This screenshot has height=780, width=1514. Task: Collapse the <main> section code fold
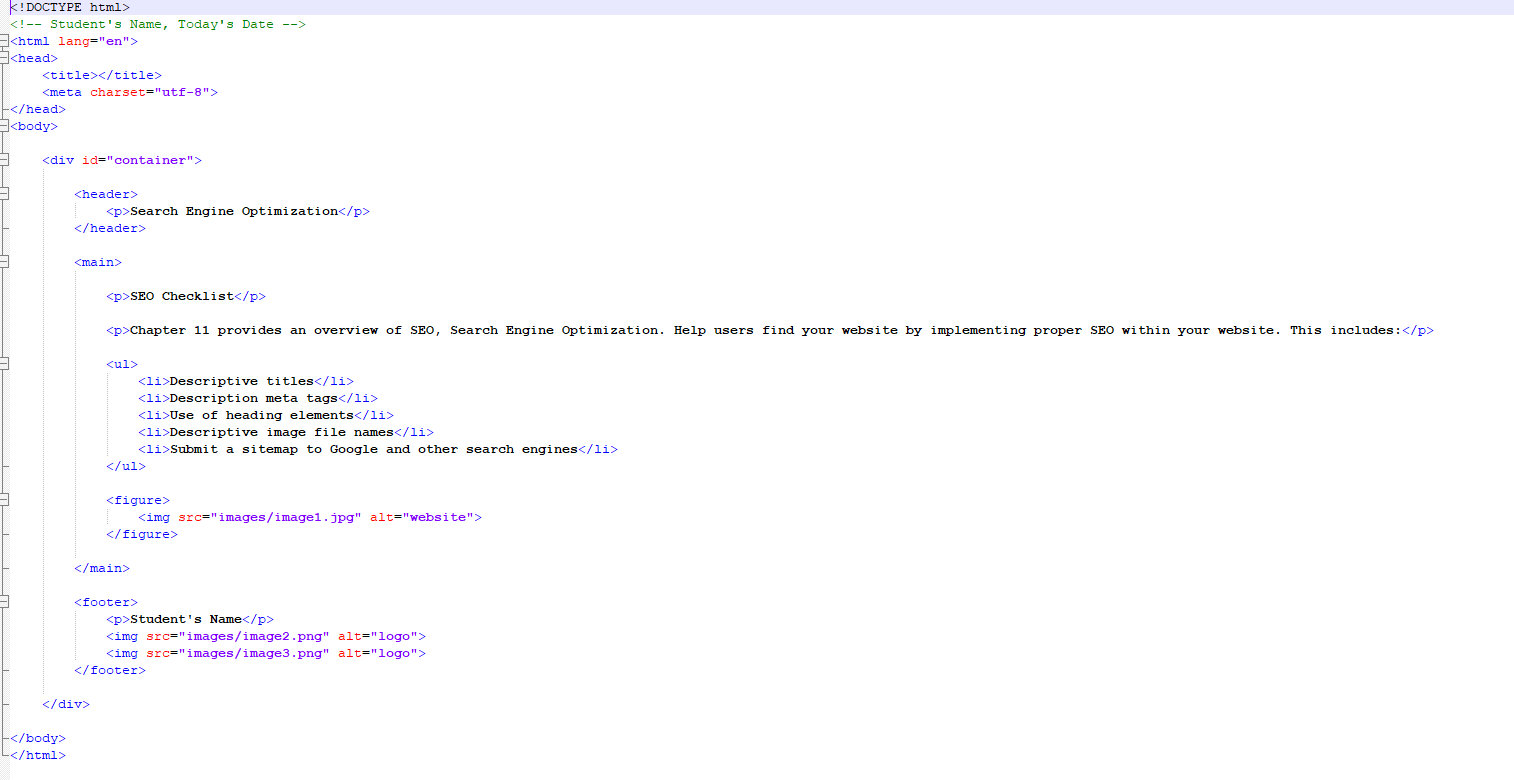(5, 262)
